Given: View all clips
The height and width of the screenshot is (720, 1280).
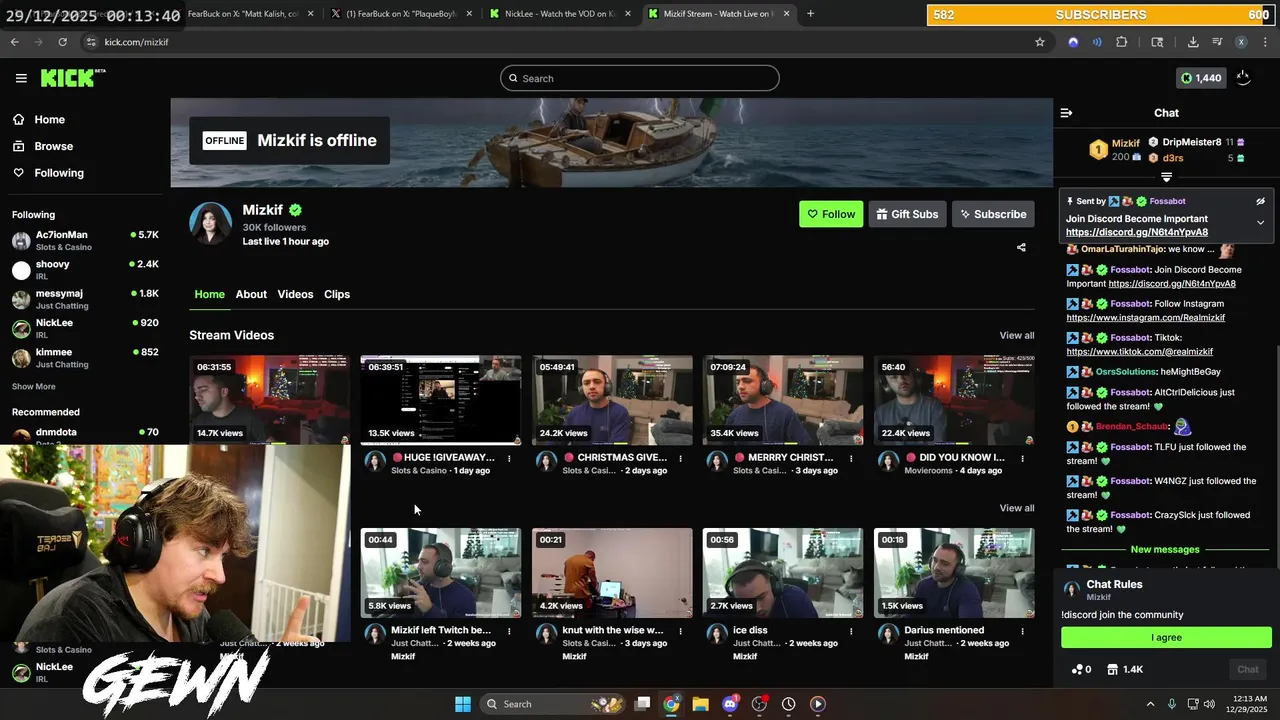Looking at the screenshot, I should tap(1017, 508).
